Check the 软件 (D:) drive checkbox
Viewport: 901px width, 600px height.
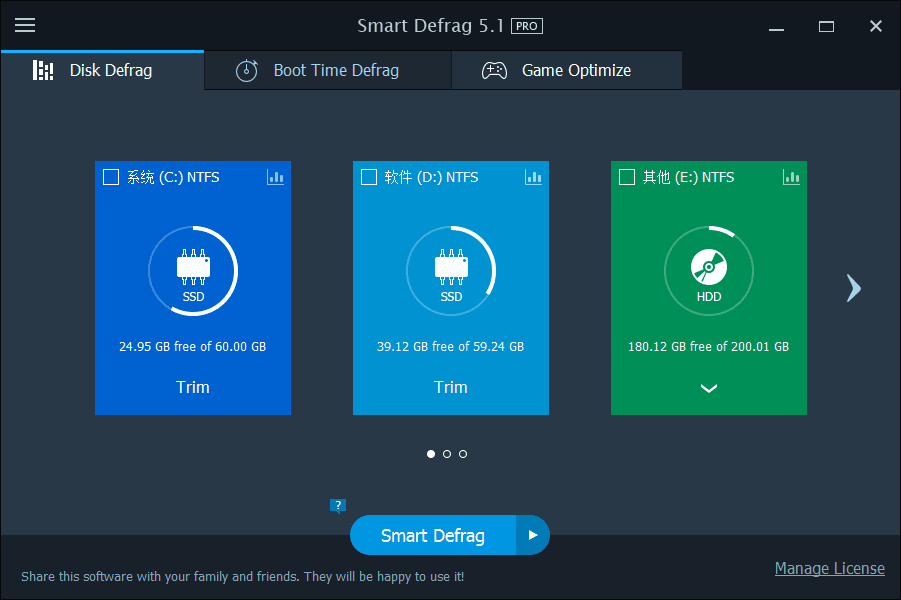coord(369,177)
